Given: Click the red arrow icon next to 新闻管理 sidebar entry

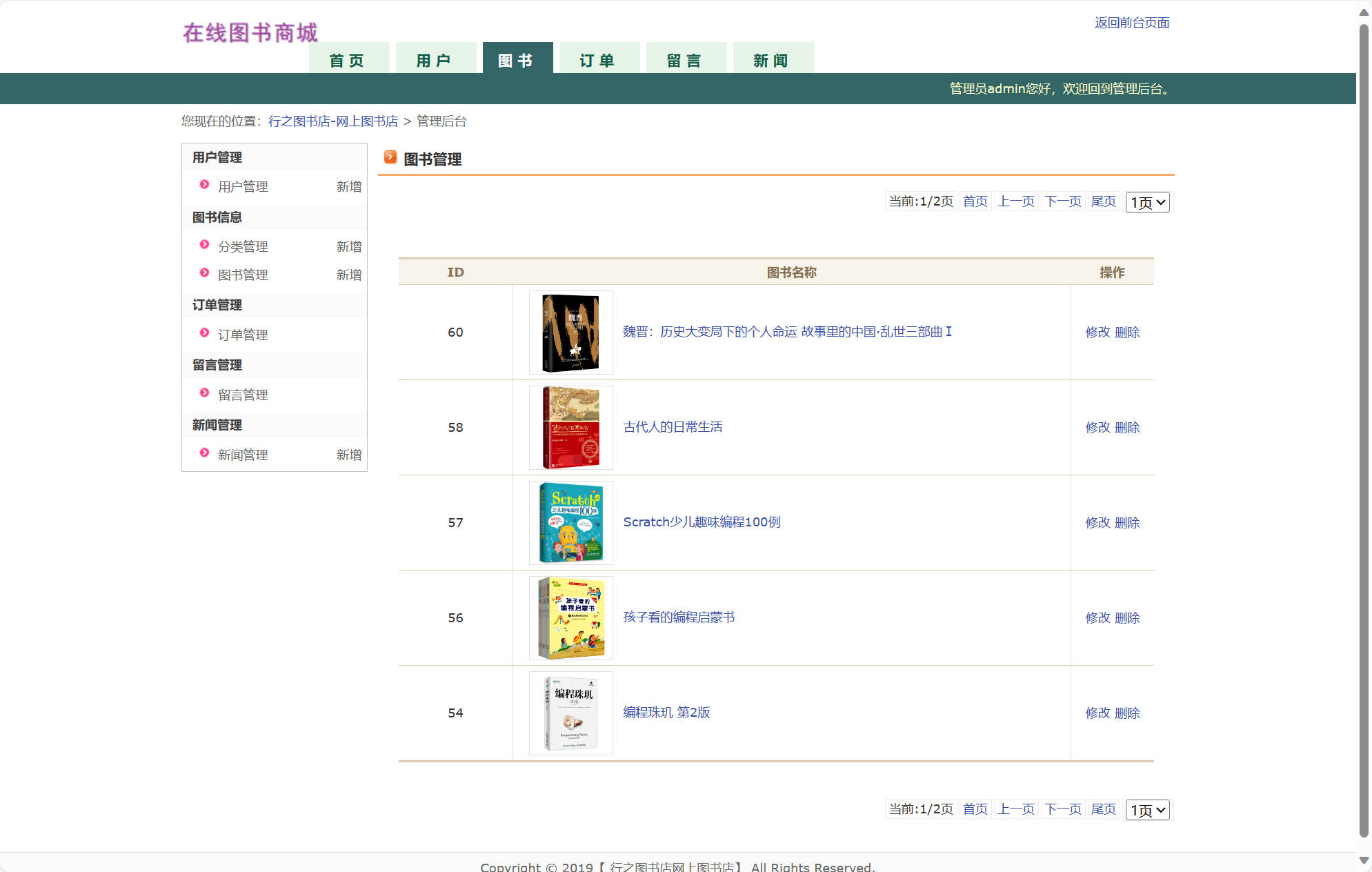Looking at the screenshot, I should tap(204, 453).
